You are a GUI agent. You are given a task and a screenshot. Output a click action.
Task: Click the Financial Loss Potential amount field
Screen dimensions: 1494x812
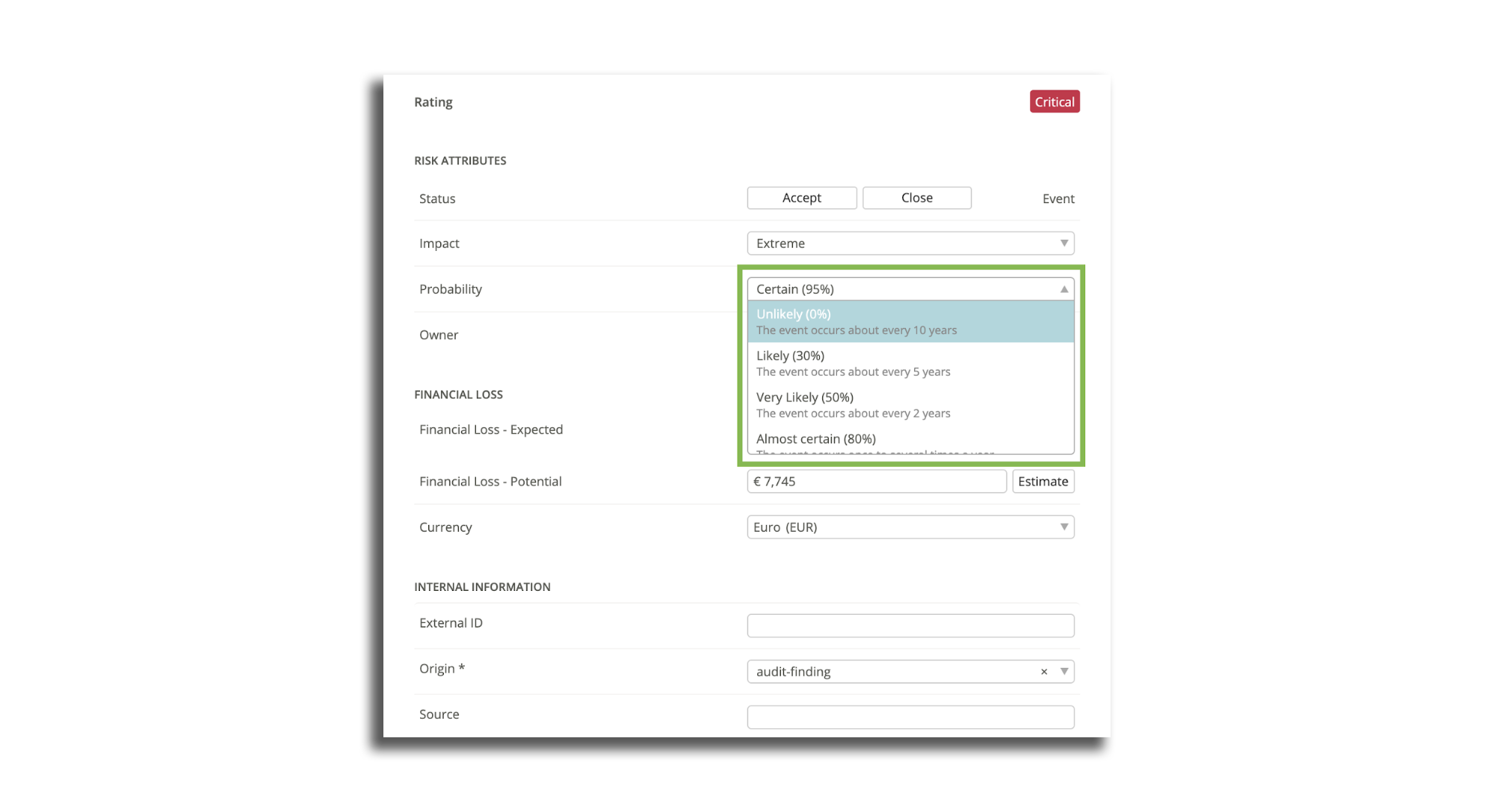coord(876,482)
